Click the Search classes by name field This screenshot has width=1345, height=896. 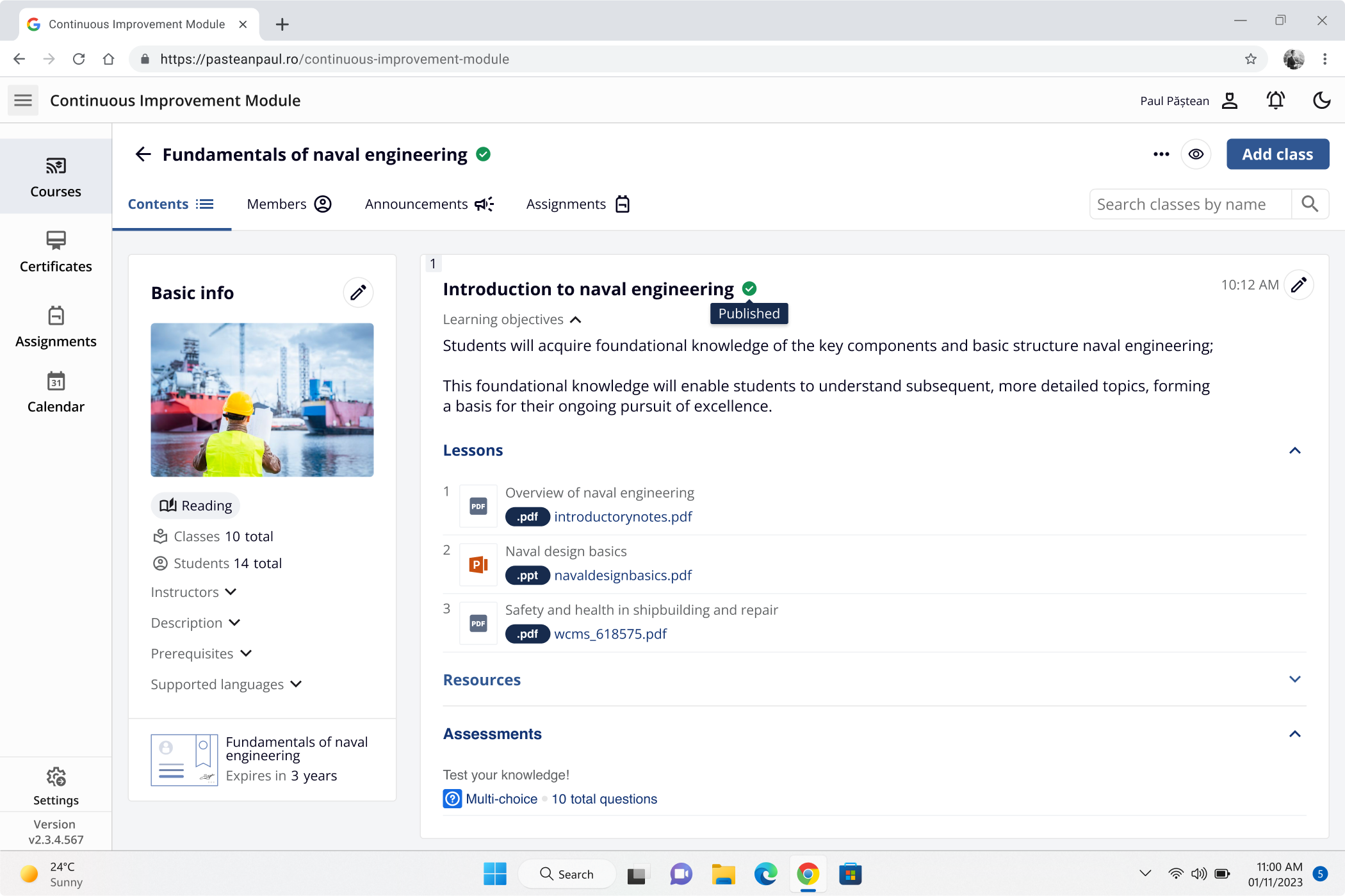[x=1190, y=204]
